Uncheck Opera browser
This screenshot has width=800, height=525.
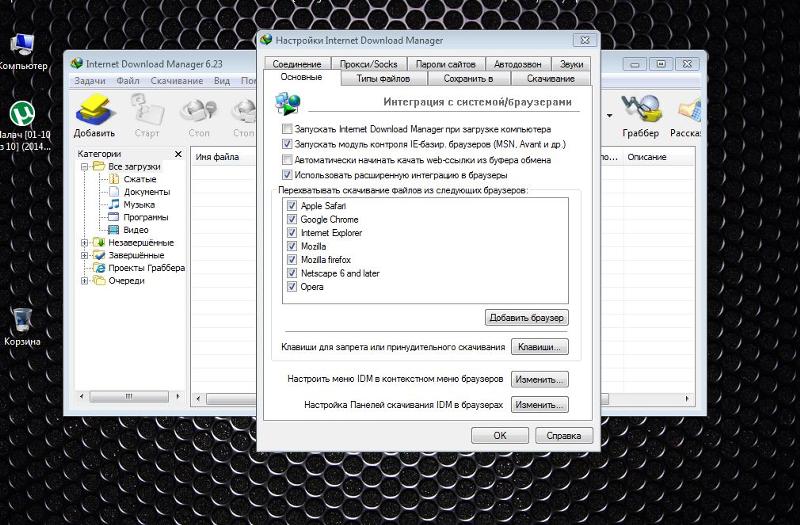[292, 286]
